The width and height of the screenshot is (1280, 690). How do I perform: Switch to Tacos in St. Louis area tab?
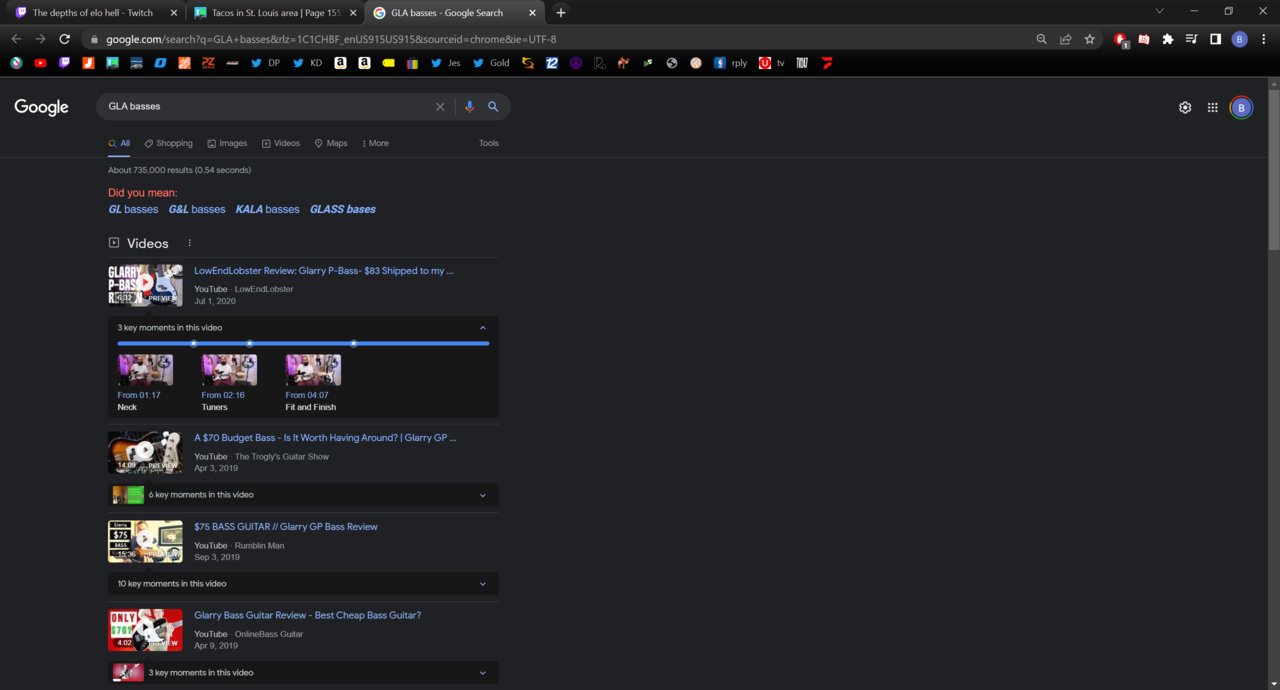pyautogui.click(x=275, y=13)
